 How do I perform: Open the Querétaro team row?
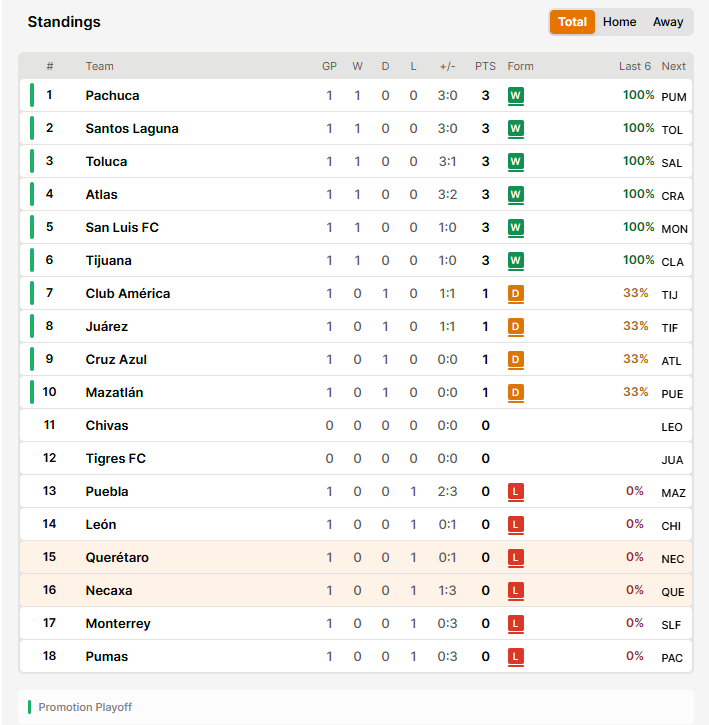356,558
